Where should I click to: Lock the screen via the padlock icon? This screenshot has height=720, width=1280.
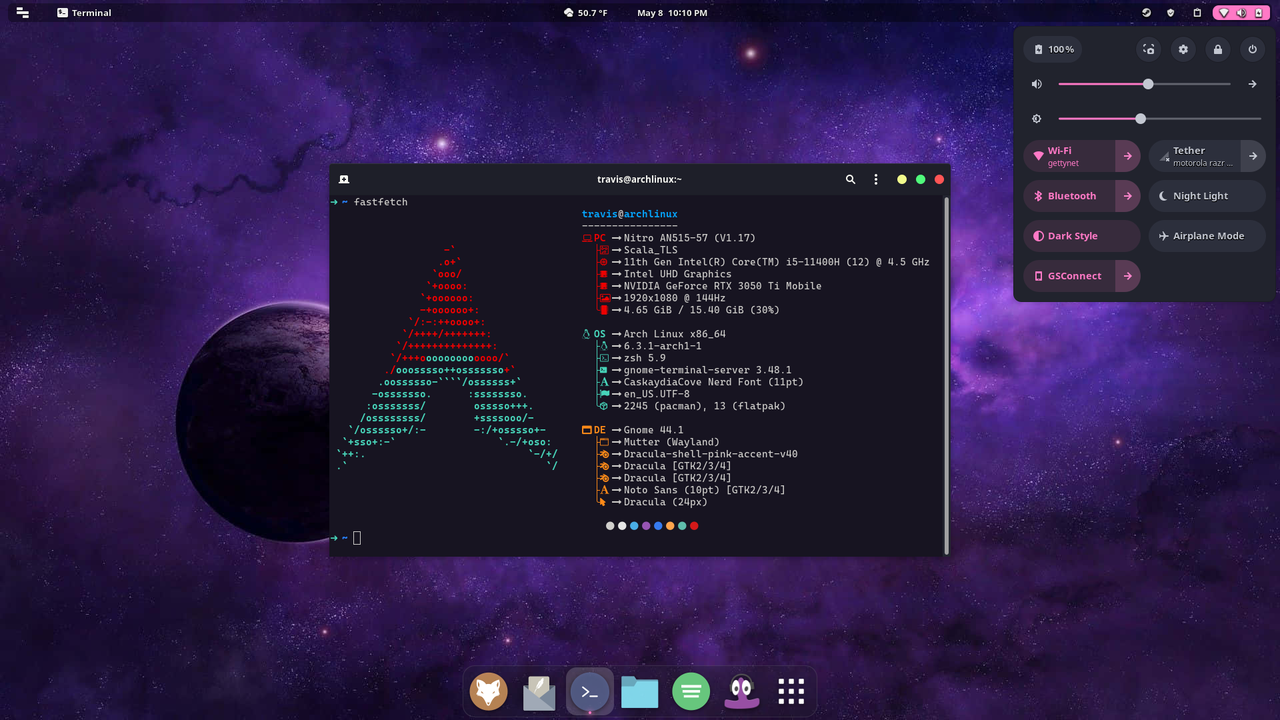[x=1218, y=49]
